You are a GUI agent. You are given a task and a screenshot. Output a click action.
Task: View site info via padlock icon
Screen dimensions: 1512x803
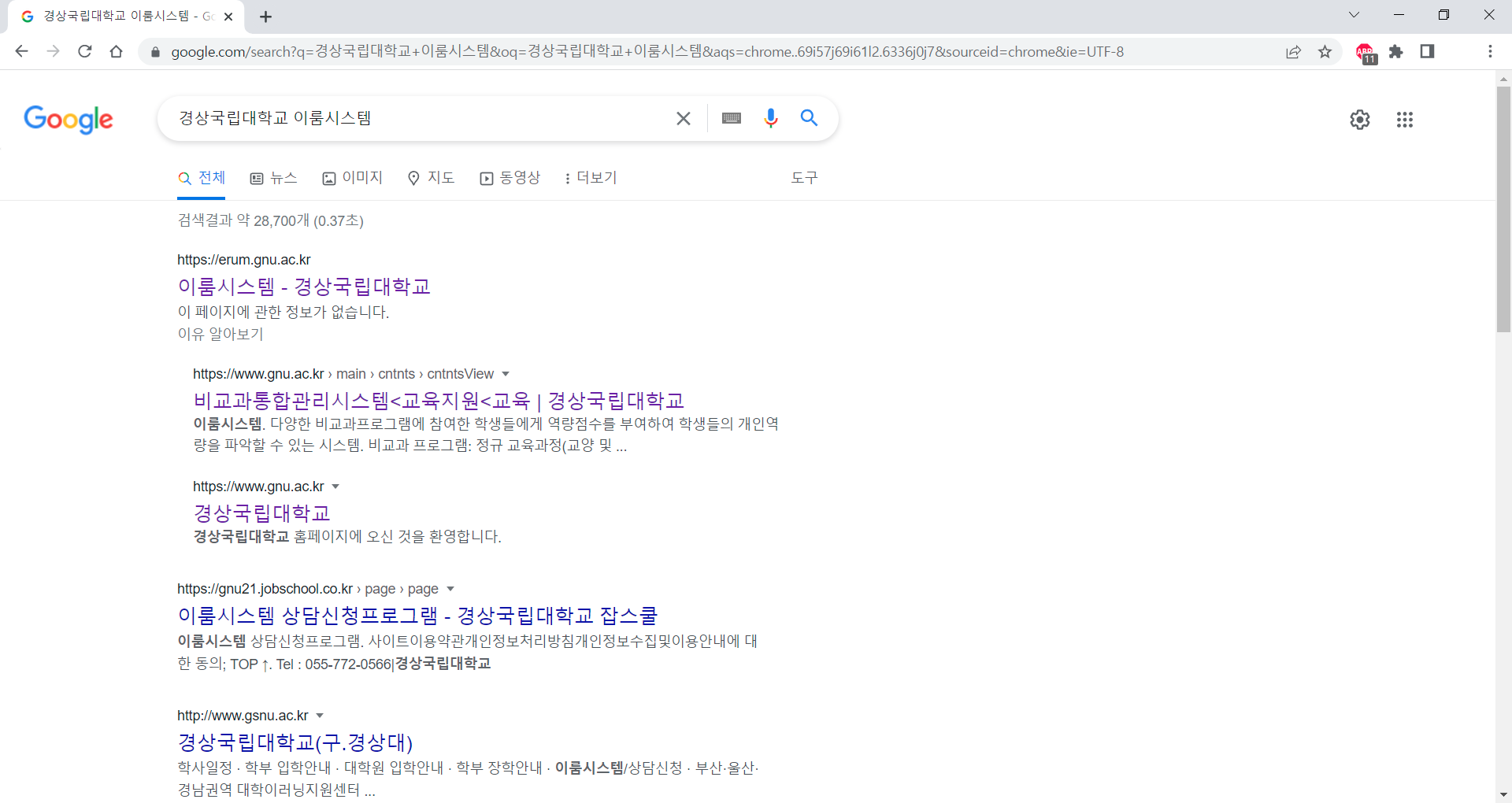point(155,52)
